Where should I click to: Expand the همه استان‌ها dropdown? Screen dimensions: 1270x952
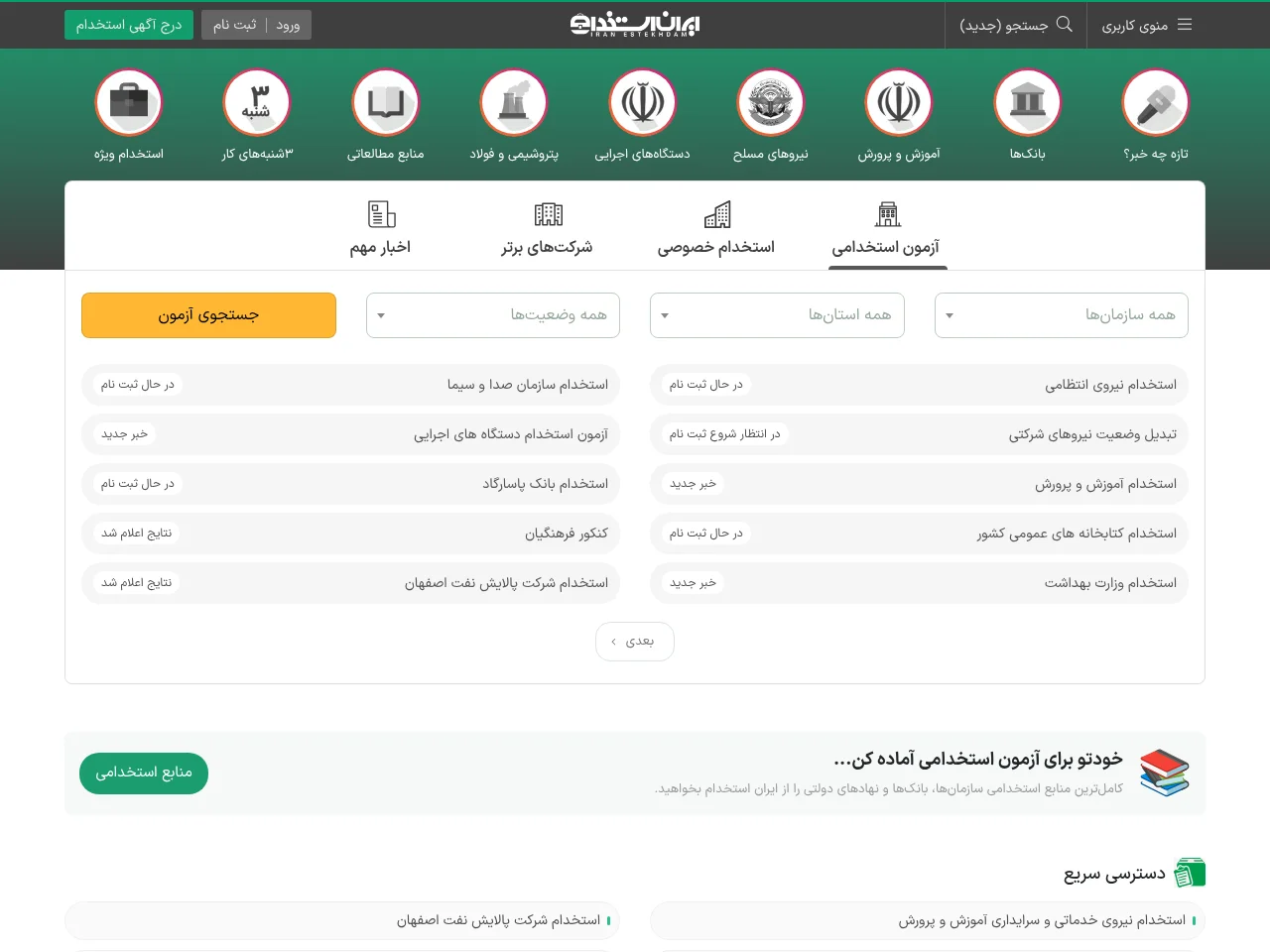pos(777,315)
